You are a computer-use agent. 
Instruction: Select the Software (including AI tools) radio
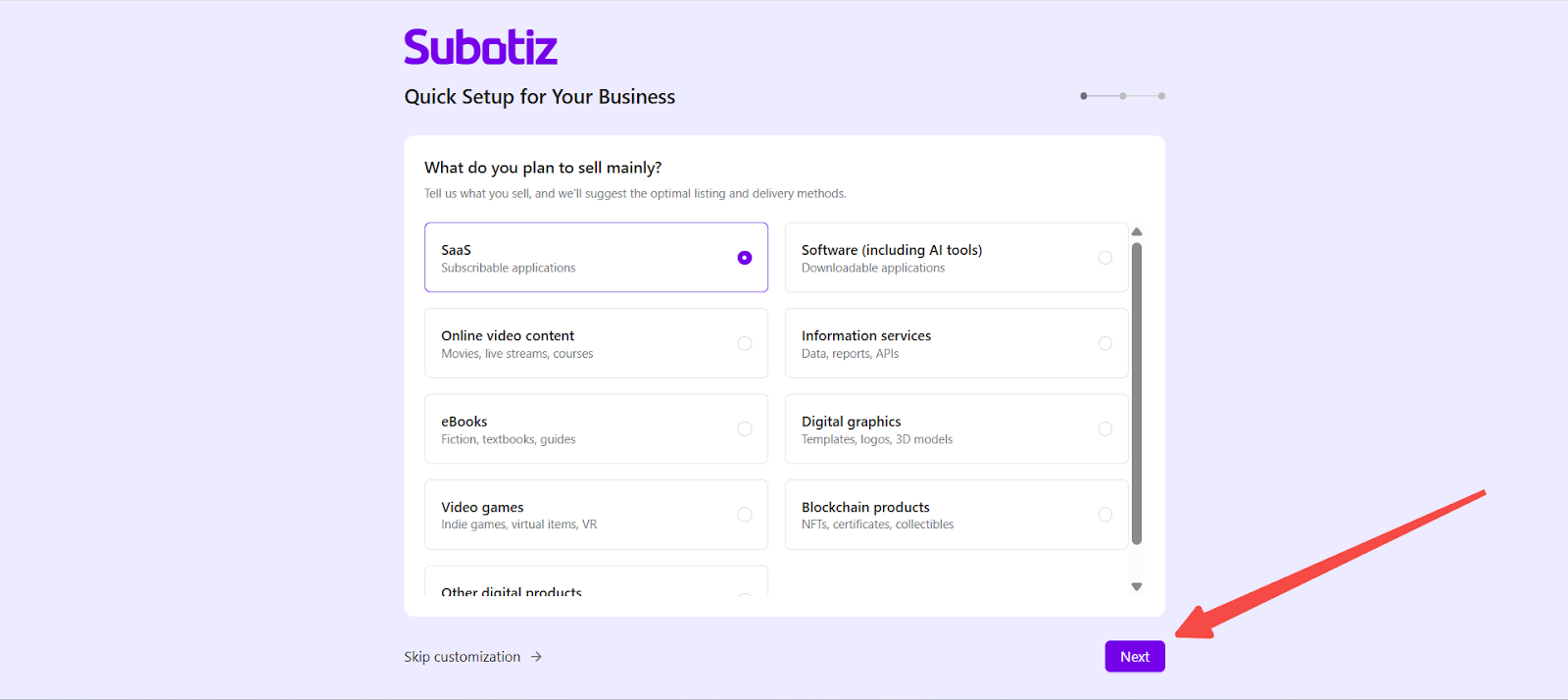(x=1105, y=258)
